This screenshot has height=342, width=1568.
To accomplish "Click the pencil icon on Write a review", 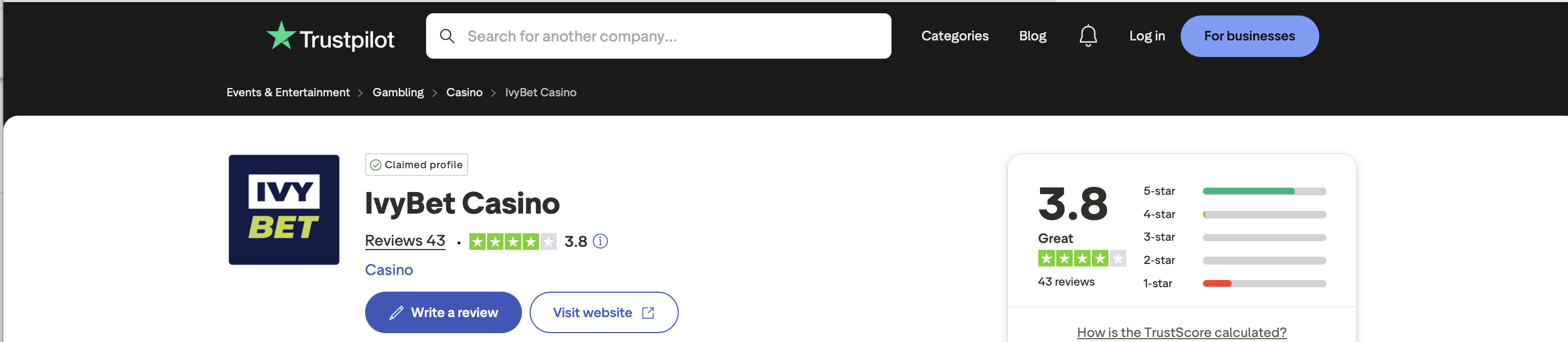I will (396, 313).
